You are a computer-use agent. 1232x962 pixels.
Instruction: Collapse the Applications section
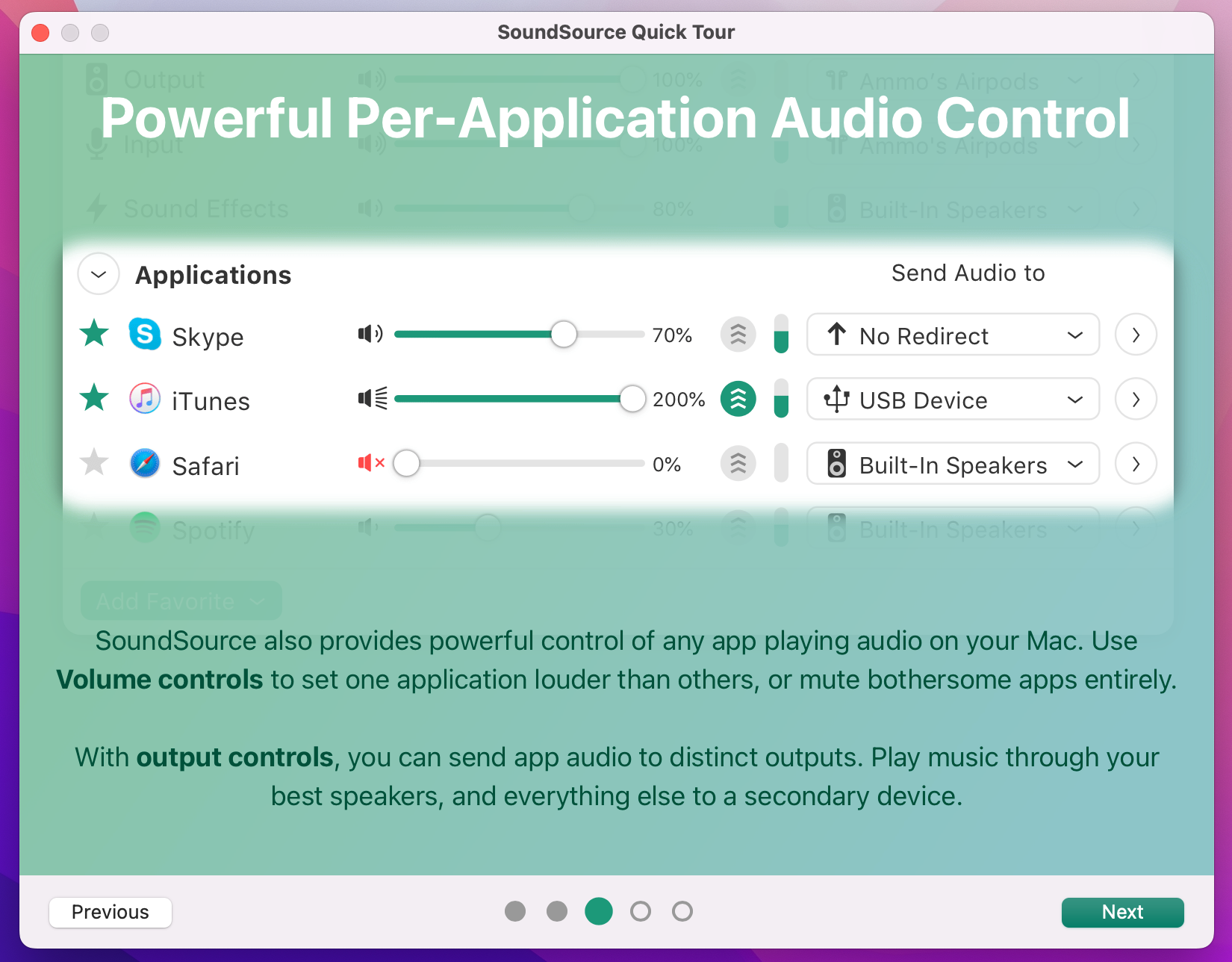99,274
